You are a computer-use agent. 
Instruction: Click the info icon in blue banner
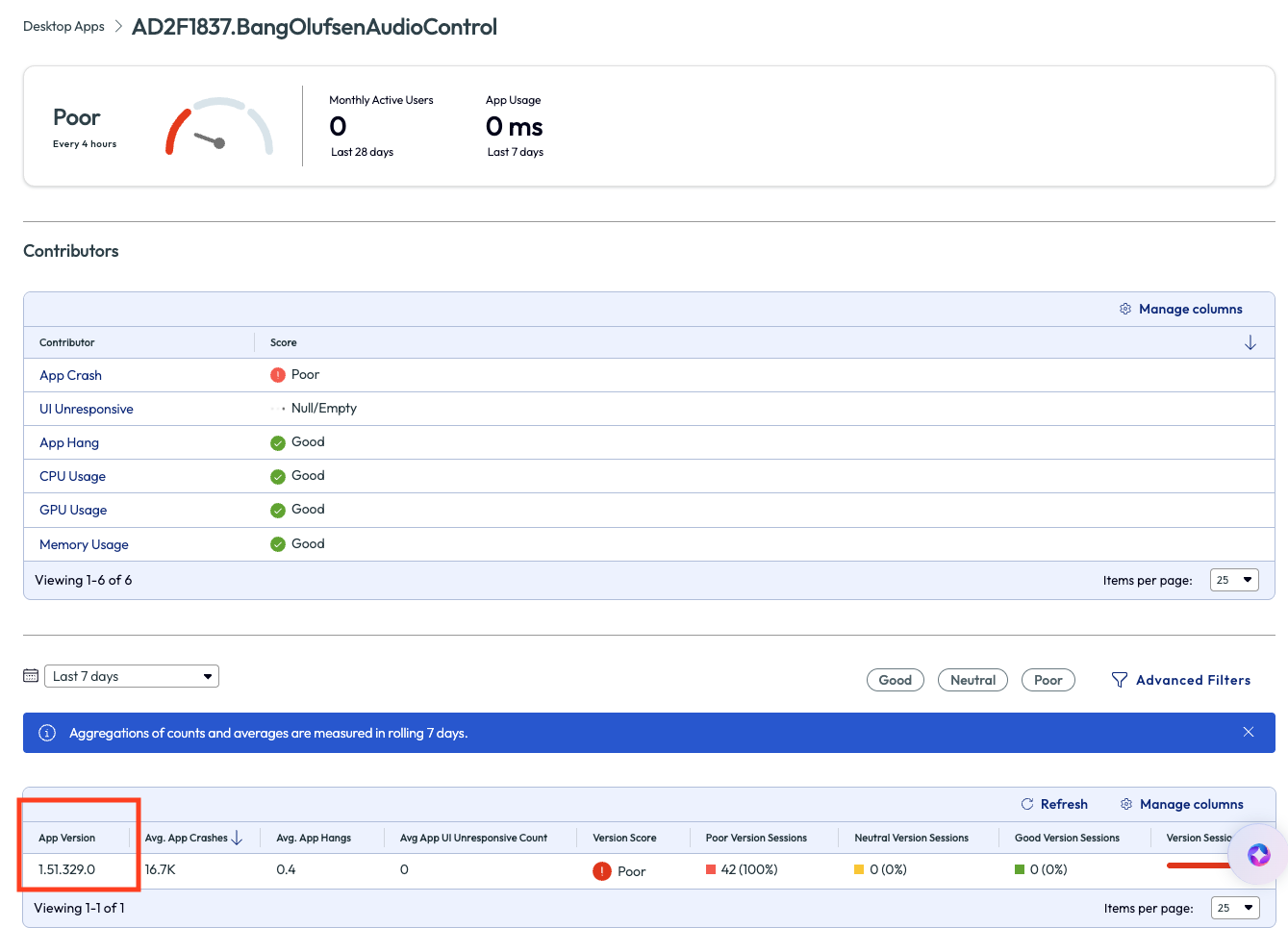(x=47, y=733)
